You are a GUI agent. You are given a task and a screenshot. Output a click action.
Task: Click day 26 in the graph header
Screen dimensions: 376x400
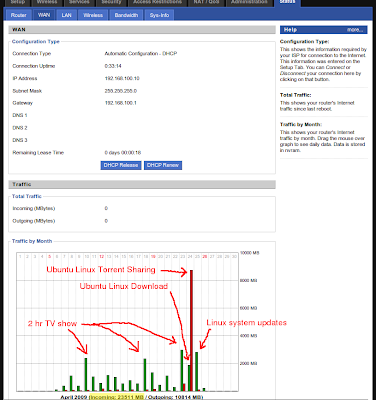click(205, 256)
